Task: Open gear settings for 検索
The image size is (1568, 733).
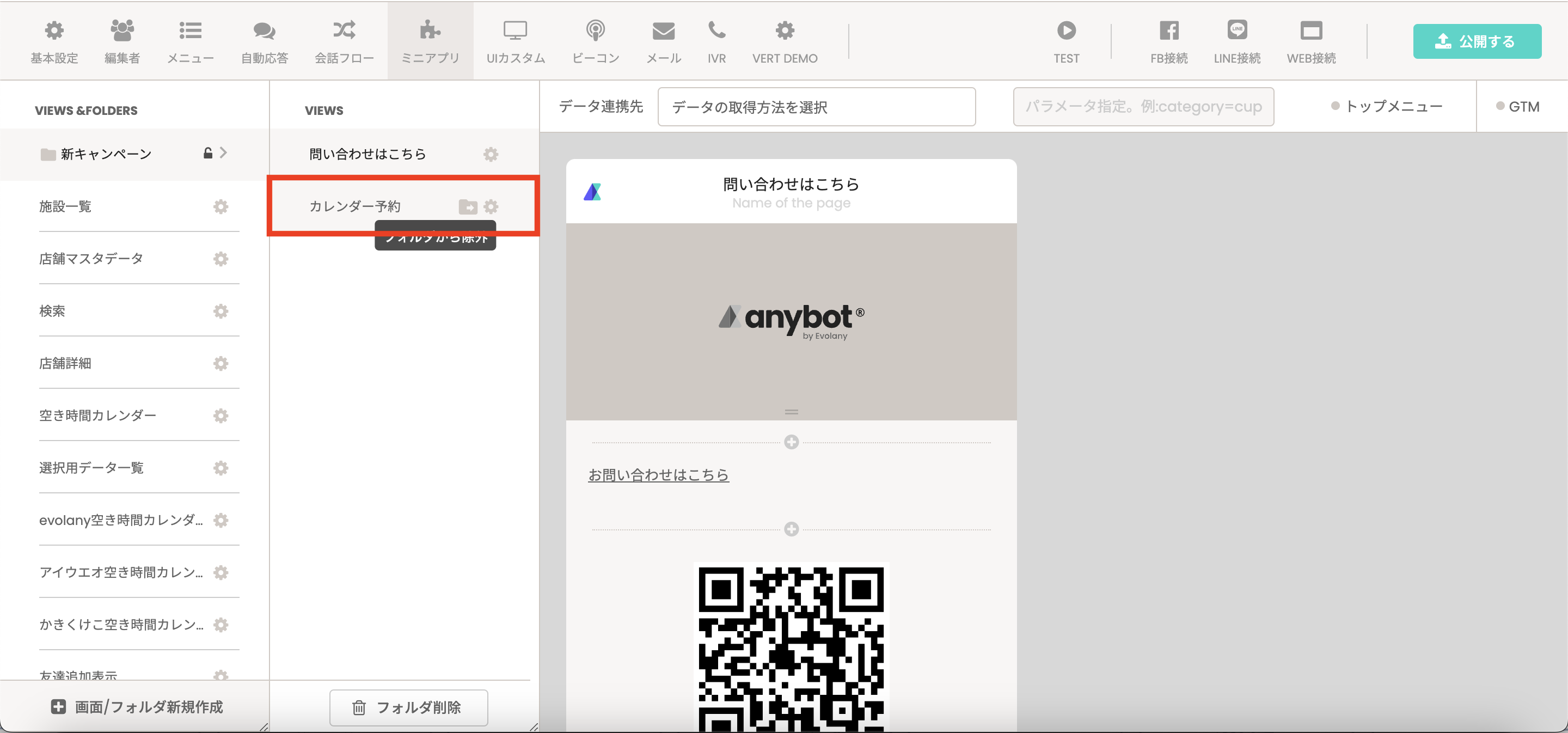Action: pyautogui.click(x=220, y=311)
